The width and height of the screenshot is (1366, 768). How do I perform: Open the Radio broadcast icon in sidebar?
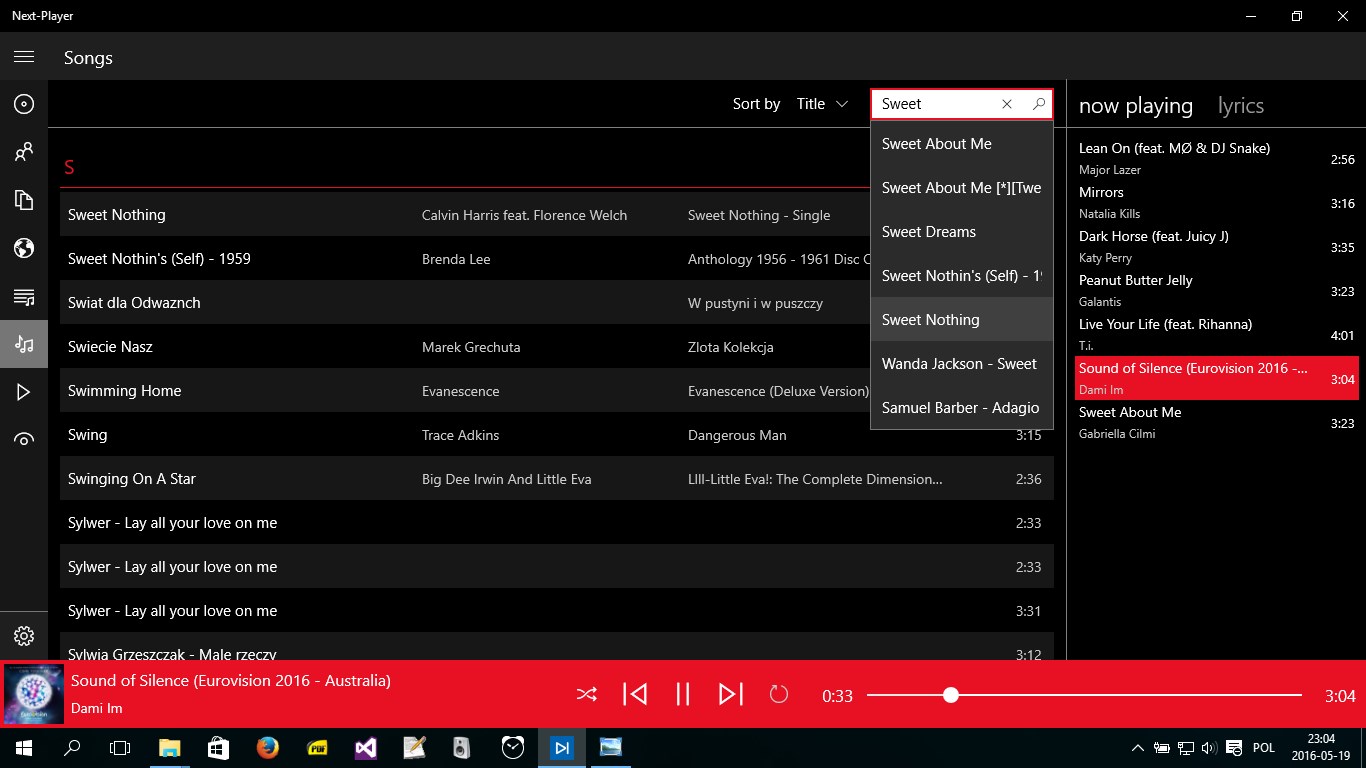click(x=24, y=440)
